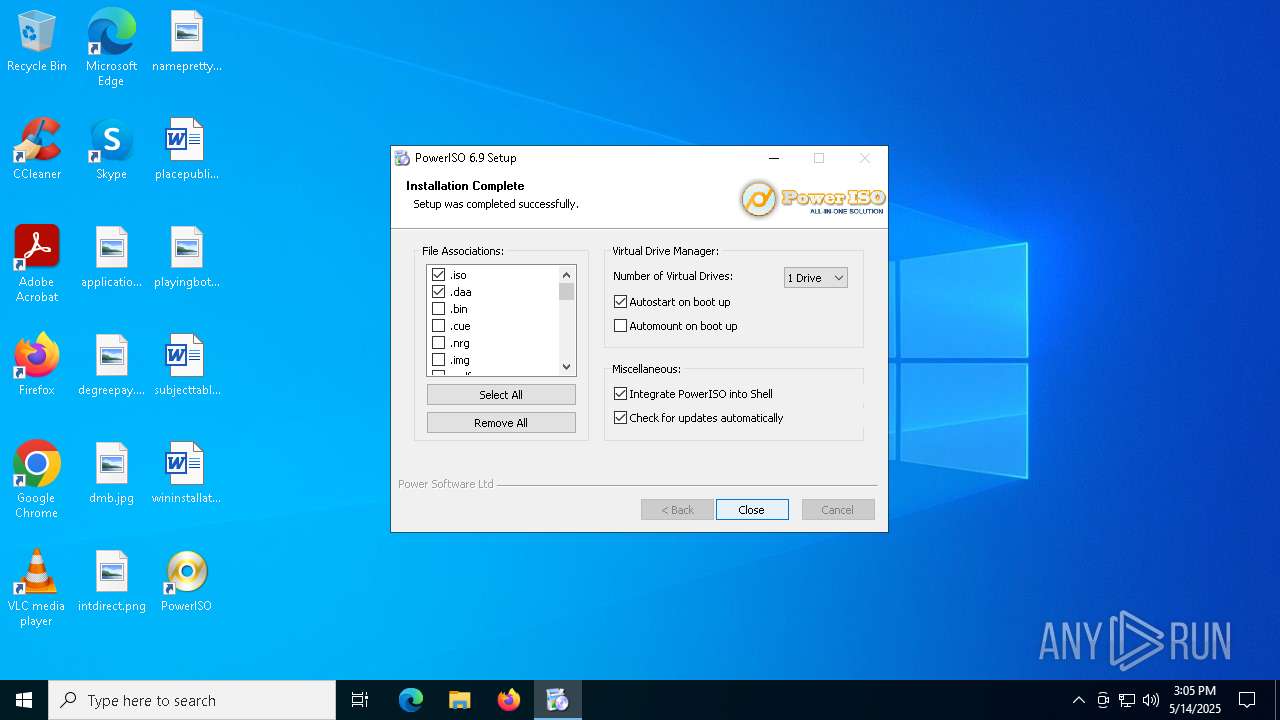This screenshot has height=720, width=1280.
Task: Click PowerISO setup taskbar icon
Action: (557, 700)
